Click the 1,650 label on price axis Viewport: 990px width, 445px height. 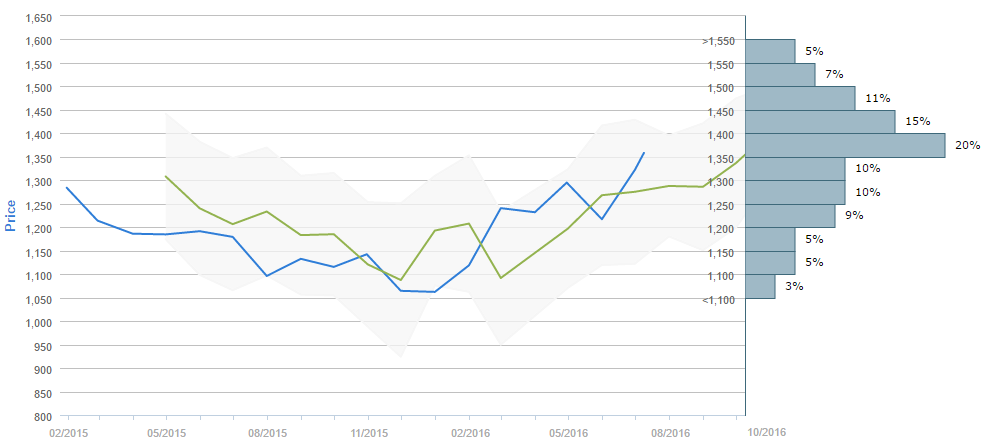click(37, 18)
